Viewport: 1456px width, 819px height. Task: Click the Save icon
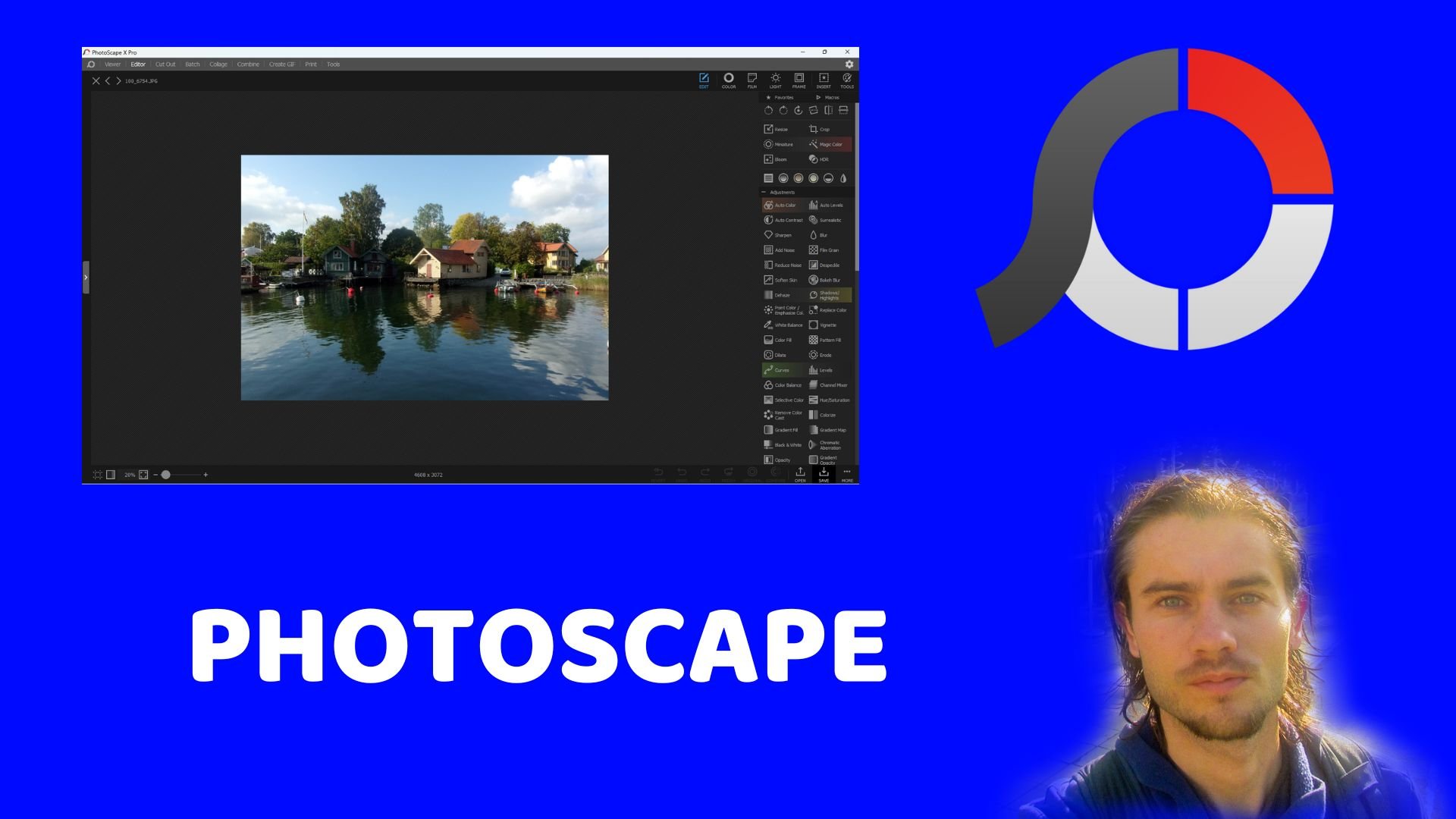pos(824,474)
